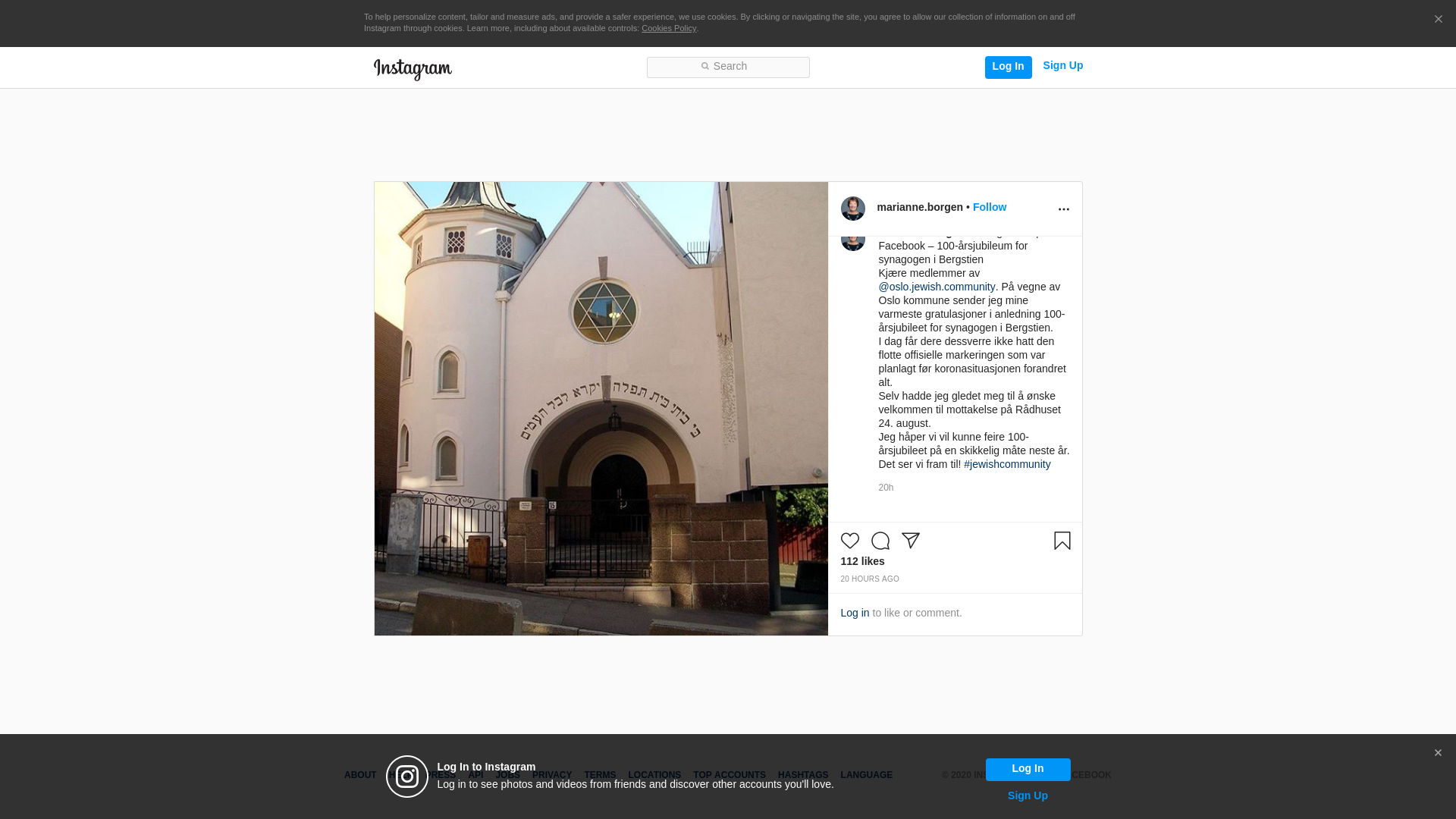Close the bottom login banner
Viewport: 1456px width, 819px height.
pos(1437,753)
